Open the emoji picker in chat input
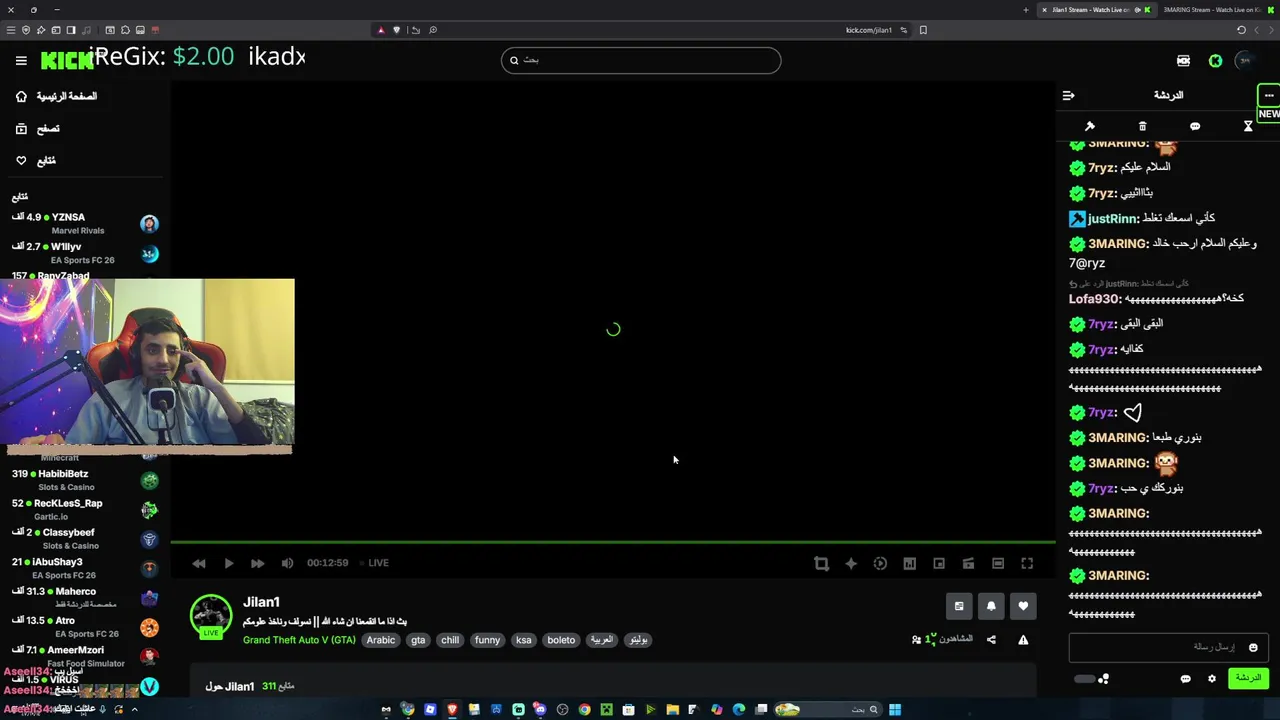Image resolution: width=1280 pixels, height=720 pixels. pos(1252,648)
